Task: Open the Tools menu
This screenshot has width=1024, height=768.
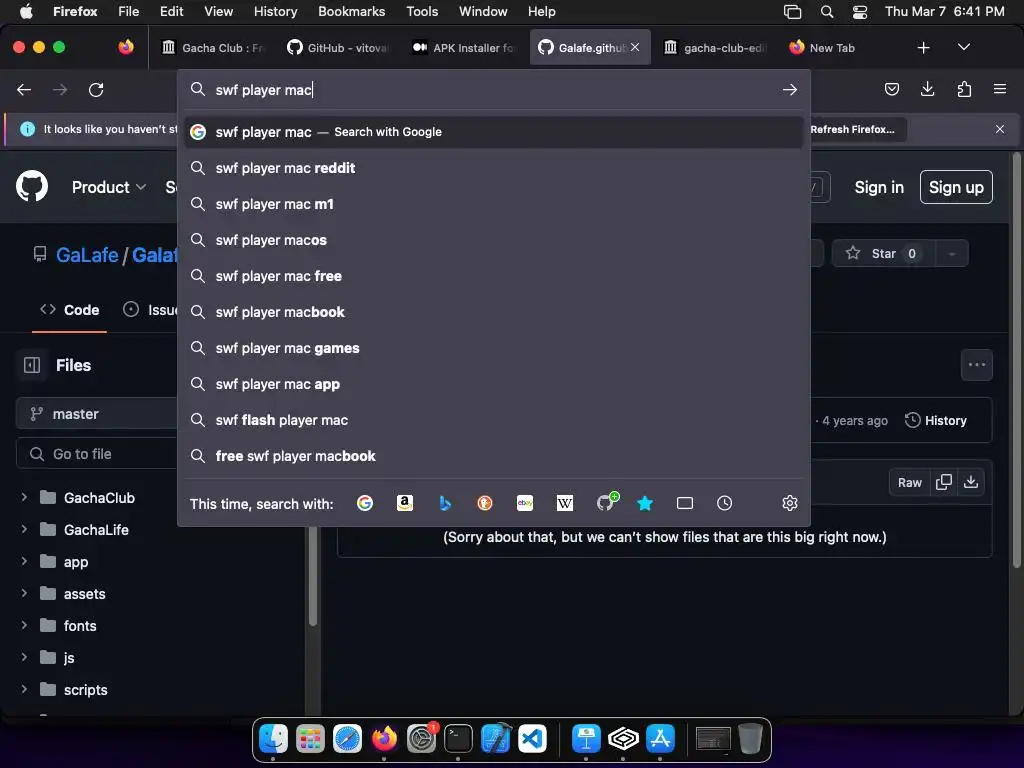Action: [x=422, y=12]
